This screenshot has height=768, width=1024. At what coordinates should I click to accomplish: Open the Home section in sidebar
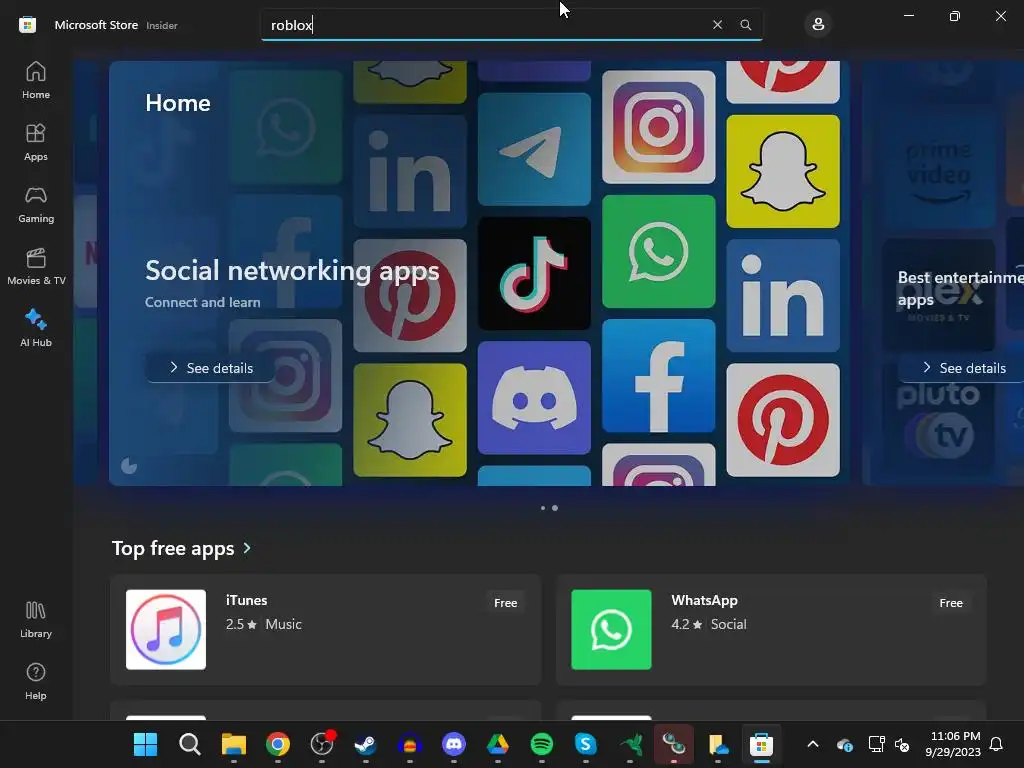coord(36,80)
